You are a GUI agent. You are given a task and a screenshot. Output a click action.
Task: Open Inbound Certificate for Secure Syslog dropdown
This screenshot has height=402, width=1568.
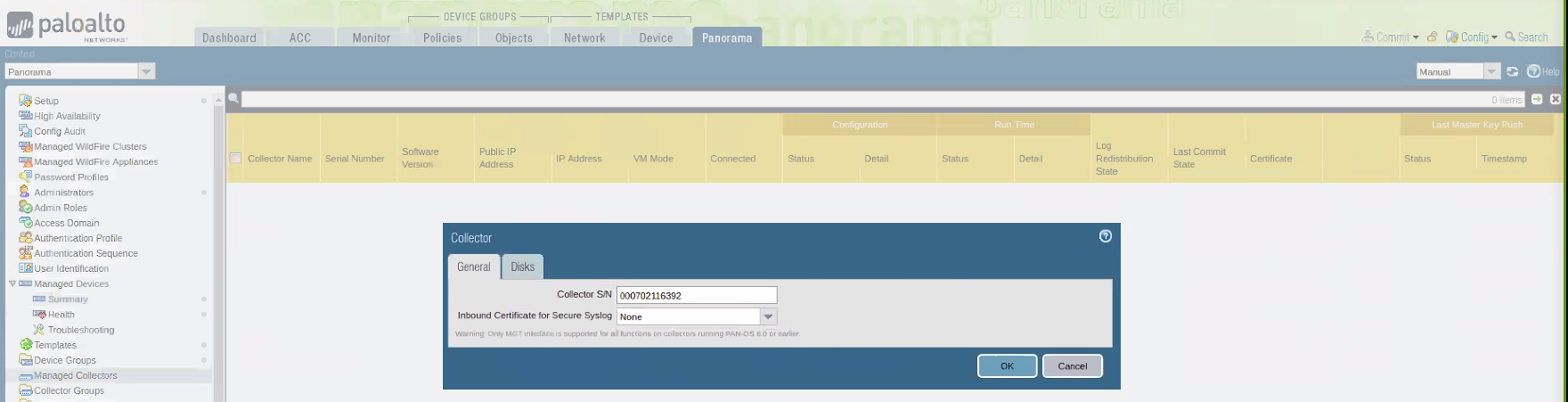point(768,316)
